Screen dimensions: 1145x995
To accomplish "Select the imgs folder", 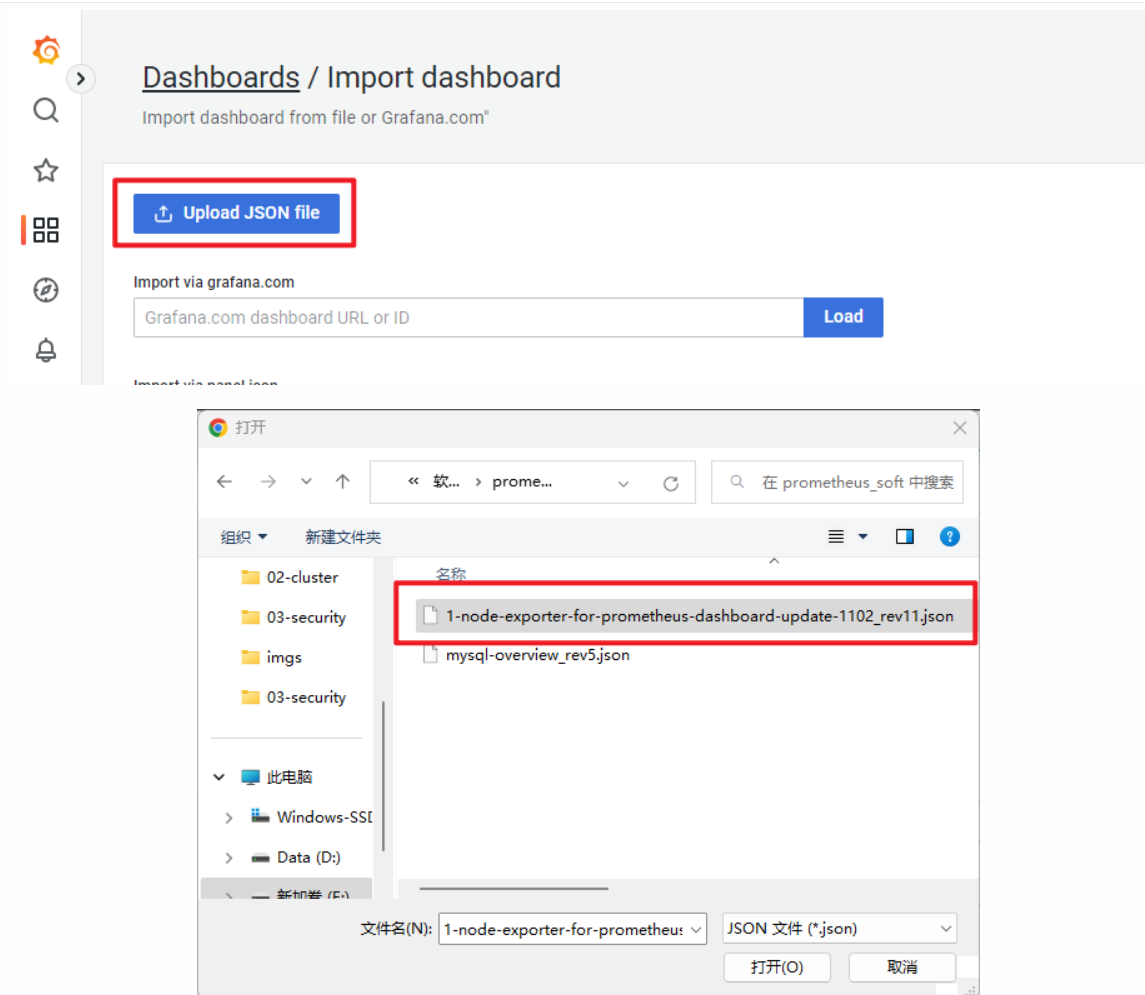I will pyautogui.click(x=272, y=658).
